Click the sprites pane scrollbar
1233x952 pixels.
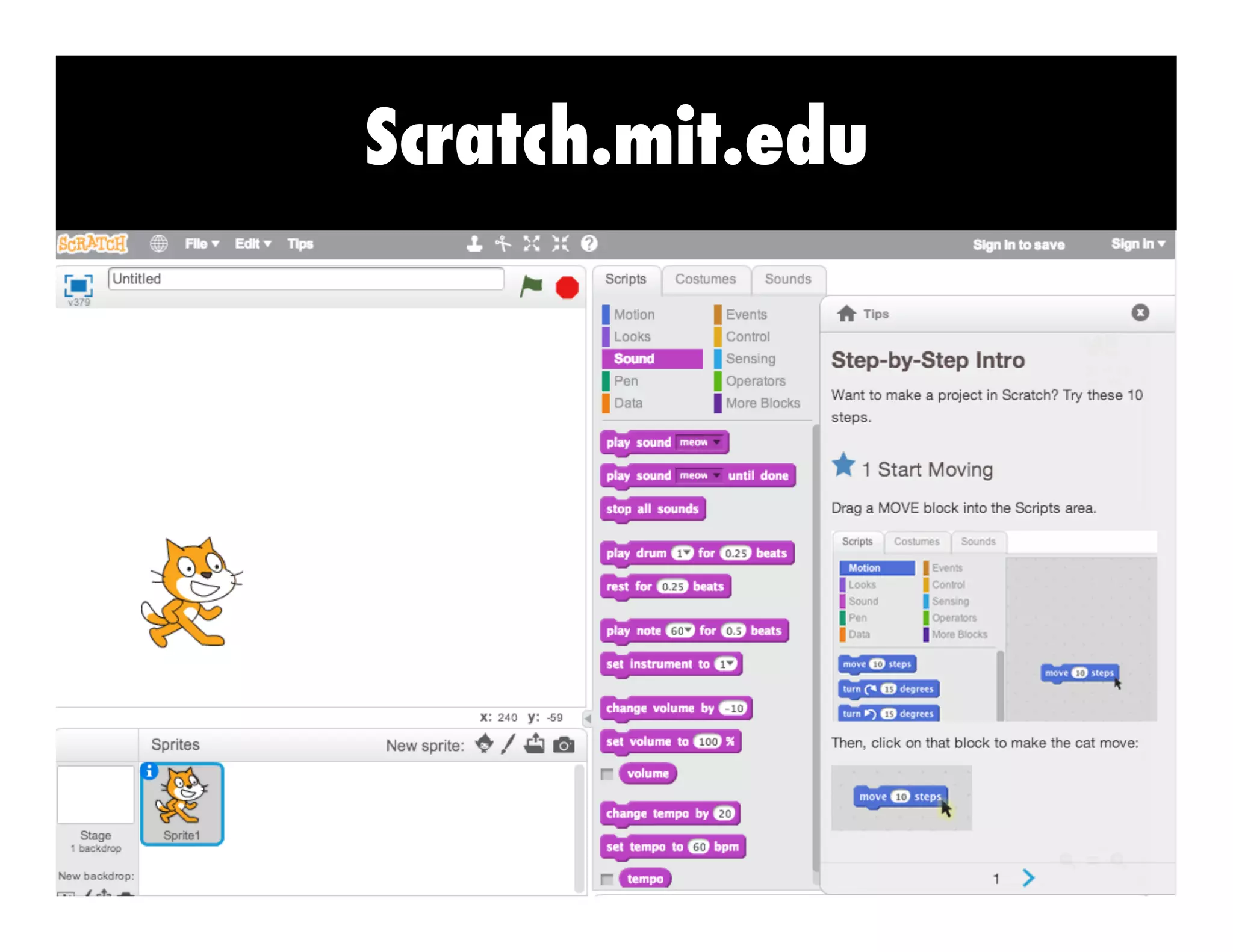(579, 829)
